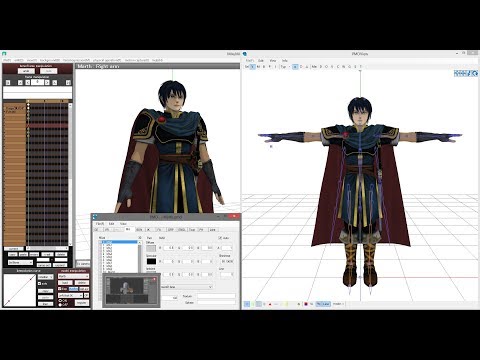Select the OFF radio button

pos(60,305)
